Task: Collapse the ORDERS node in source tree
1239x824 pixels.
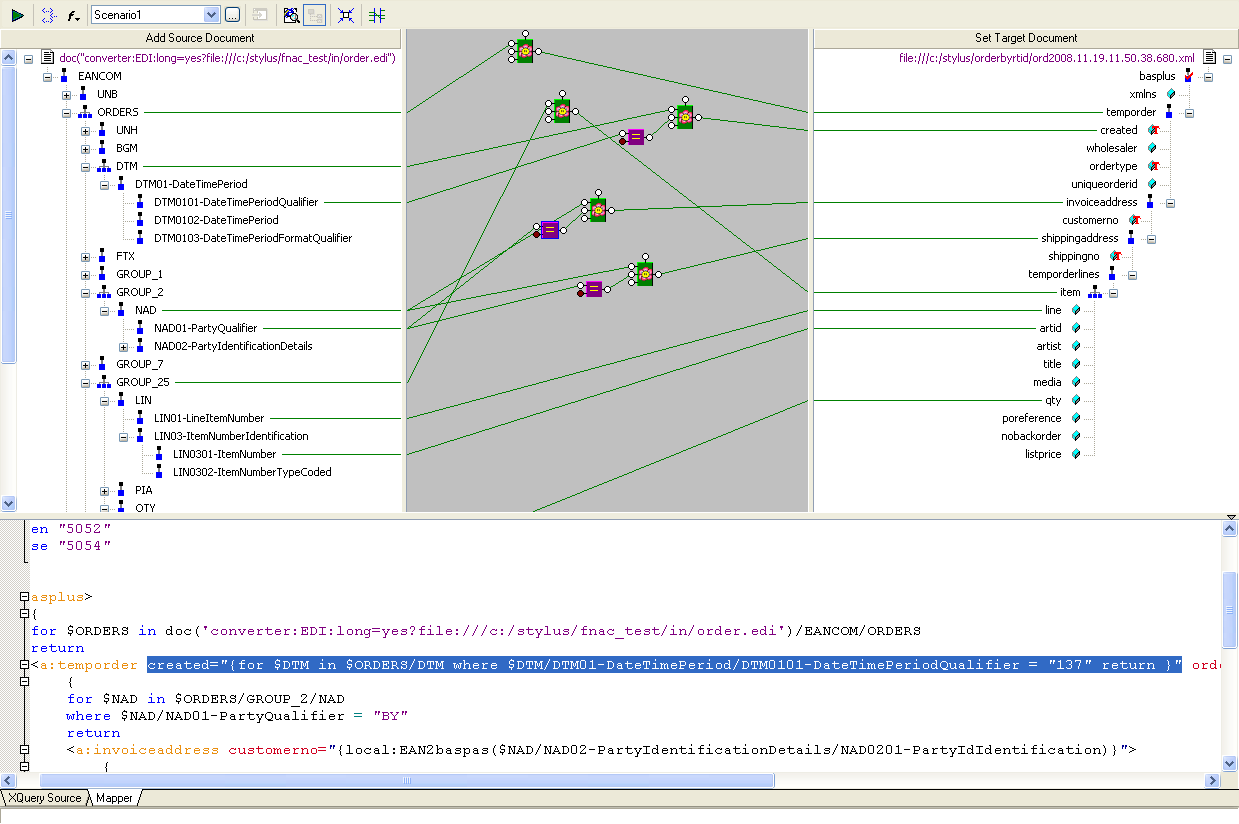Action: coord(67,113)
